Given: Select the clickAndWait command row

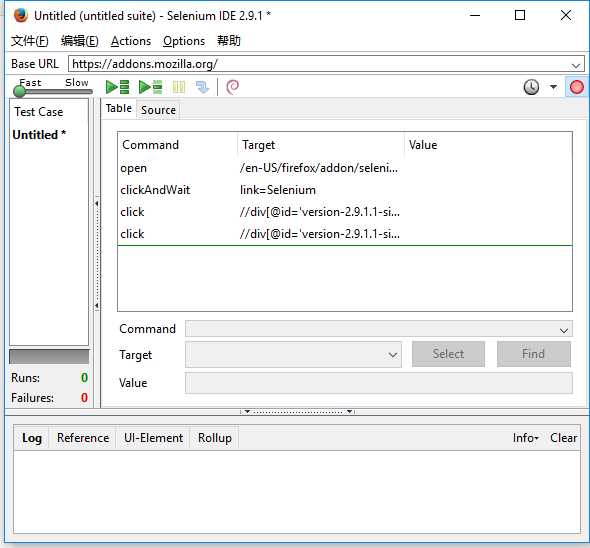Looking at the screenshot, I should tap(345, 190).
